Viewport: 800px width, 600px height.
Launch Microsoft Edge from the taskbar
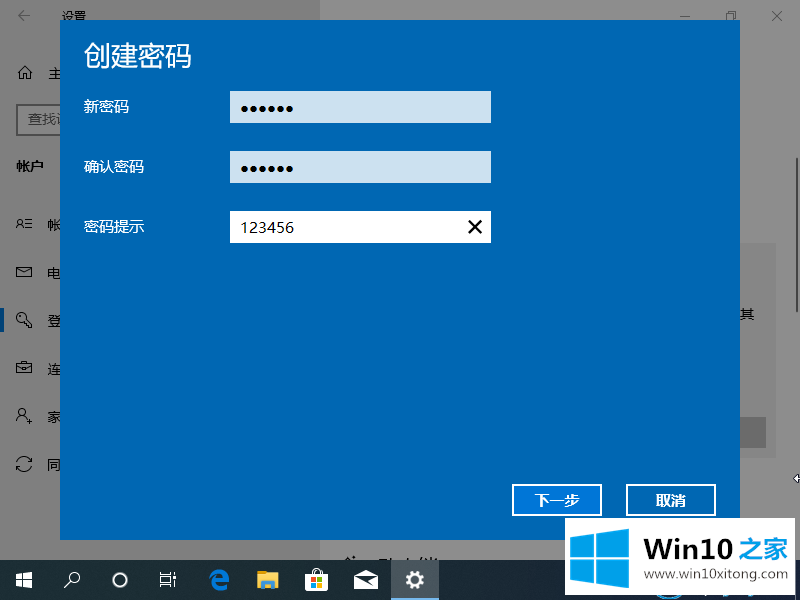coord(219,579)
